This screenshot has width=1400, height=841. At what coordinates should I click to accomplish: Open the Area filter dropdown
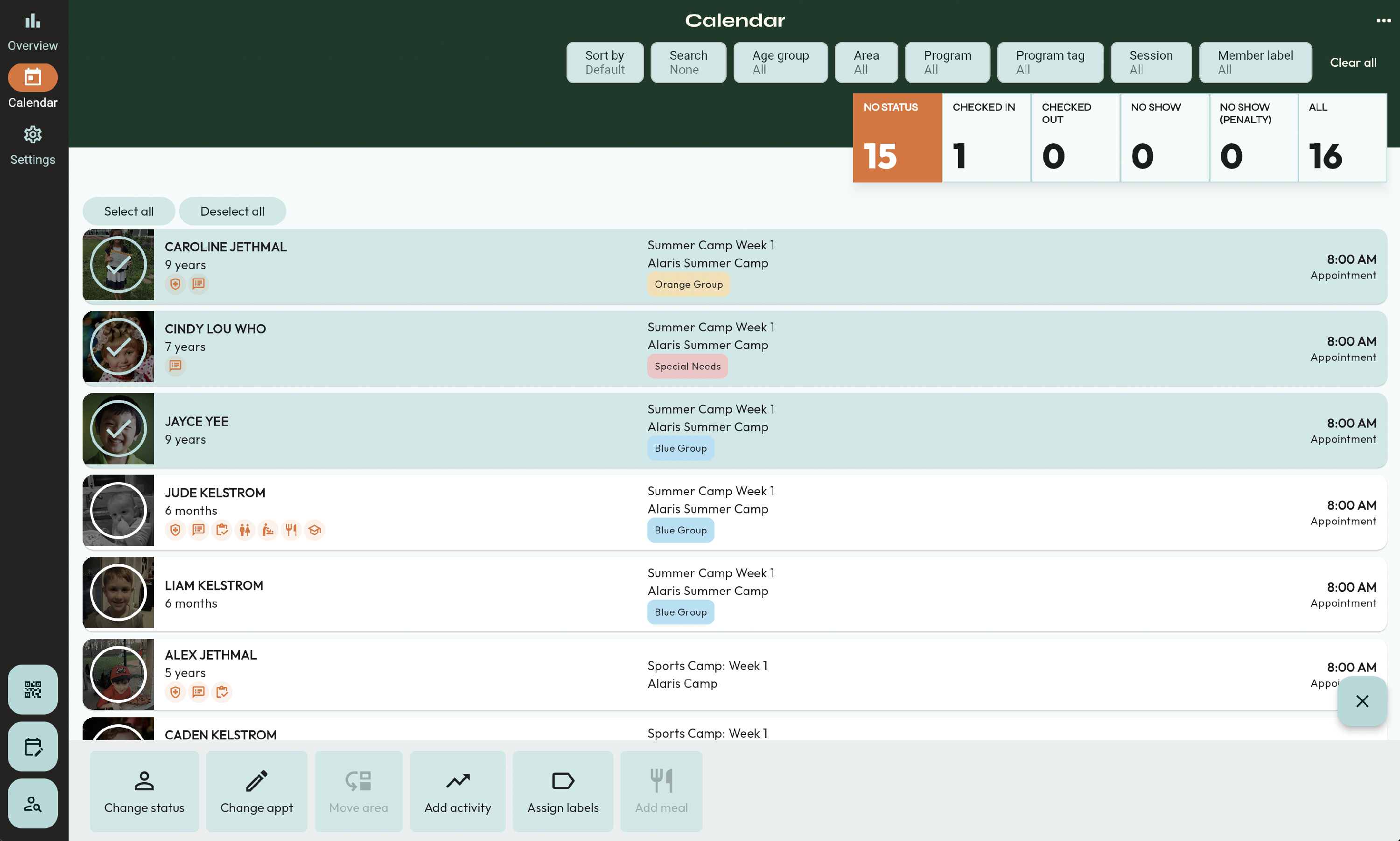(x=866, y=63)
